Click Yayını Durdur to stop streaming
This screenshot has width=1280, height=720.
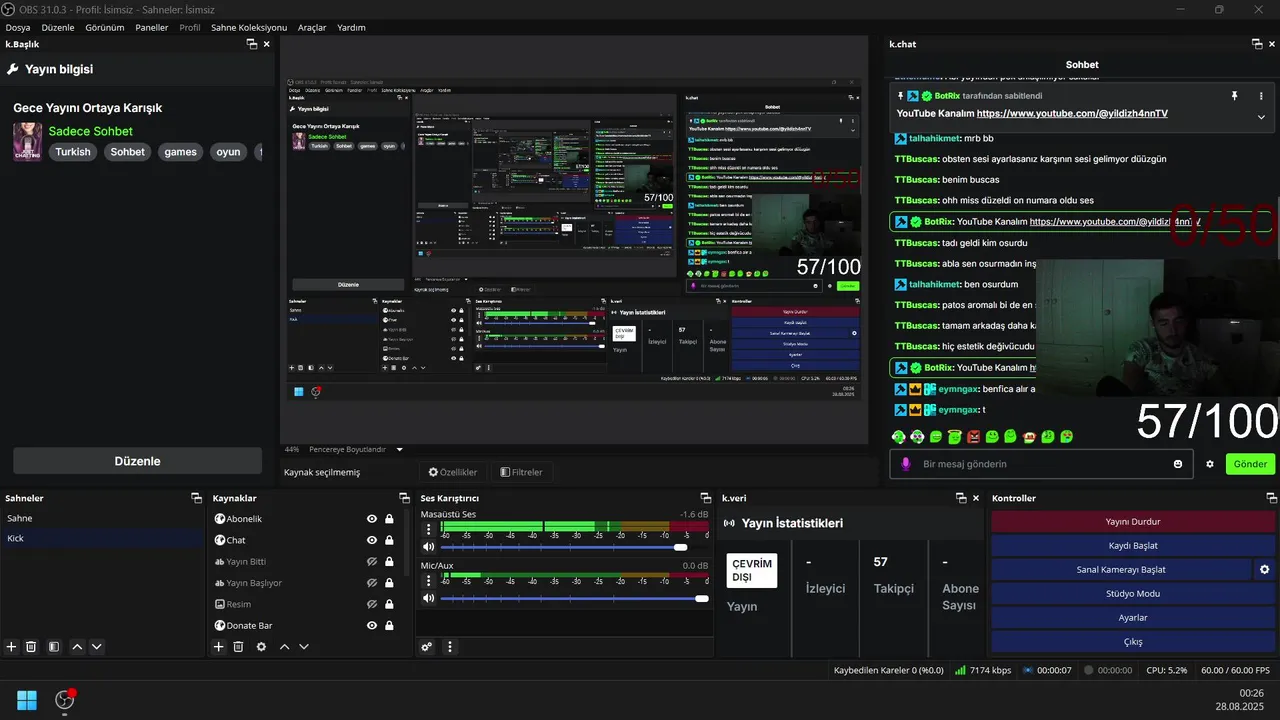(x=1133, y=521)
